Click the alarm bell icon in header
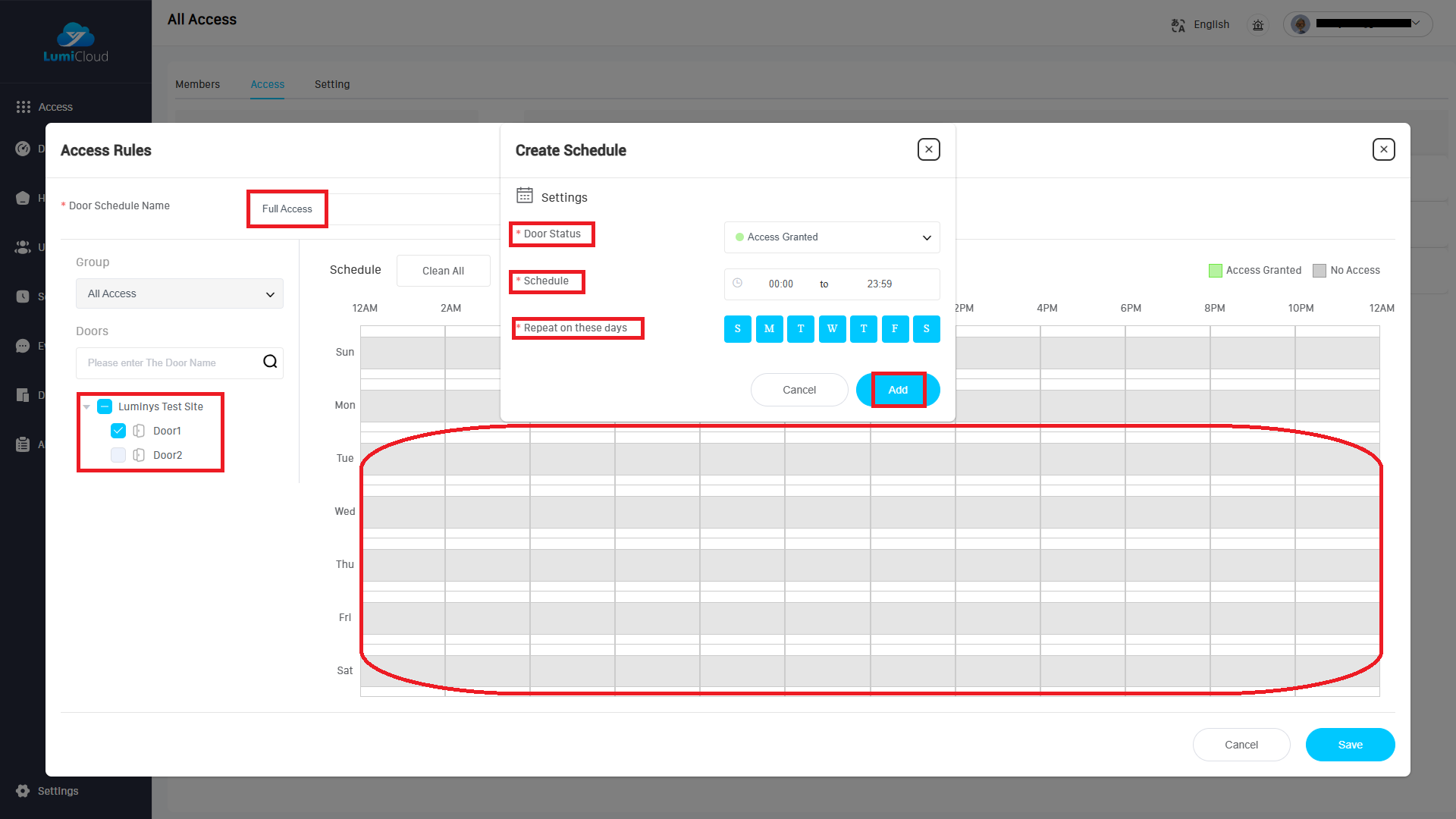Image resolution: width=1456 pixels, height=819 pixels. 1258,25
